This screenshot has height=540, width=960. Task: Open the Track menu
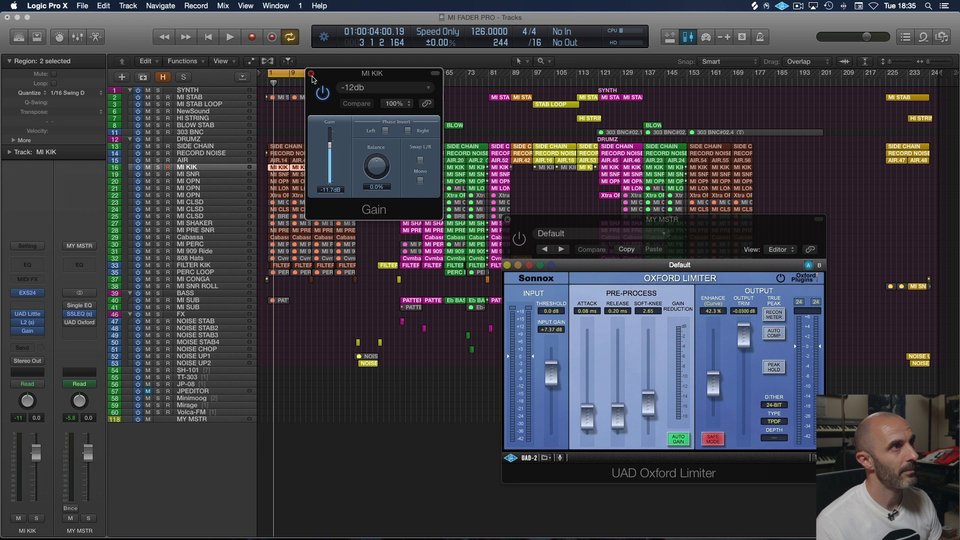click(x=128, y=6)
